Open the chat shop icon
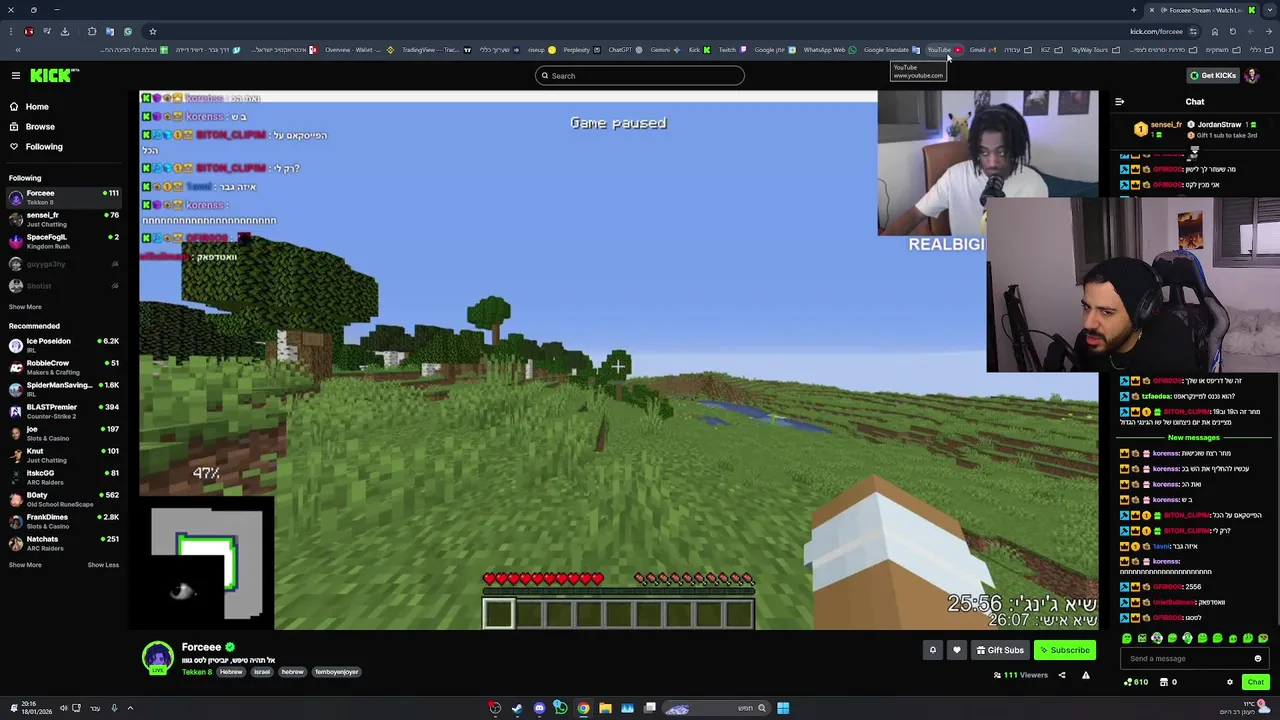1280x720 pixels. point(1164,682)
